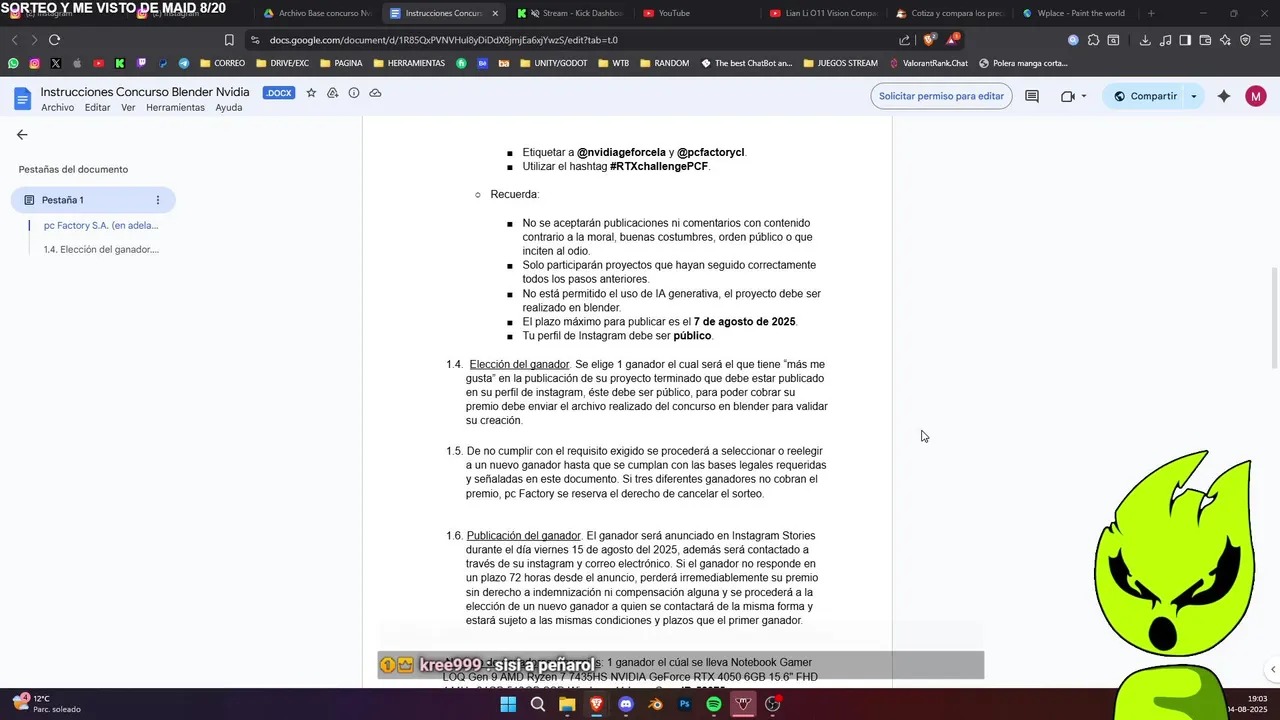Screen dimensions: 1280x720
Task: Open the YouTube bookmark icon
Action: (x=98, y=63)
